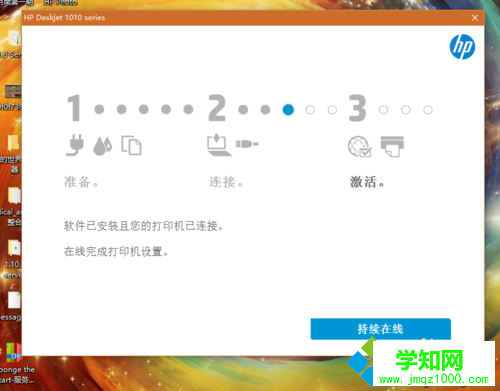Select the colorful archive icon at desktop bottom-left
The width and height of the screenshot is (500, 391).
pos(14,353)
